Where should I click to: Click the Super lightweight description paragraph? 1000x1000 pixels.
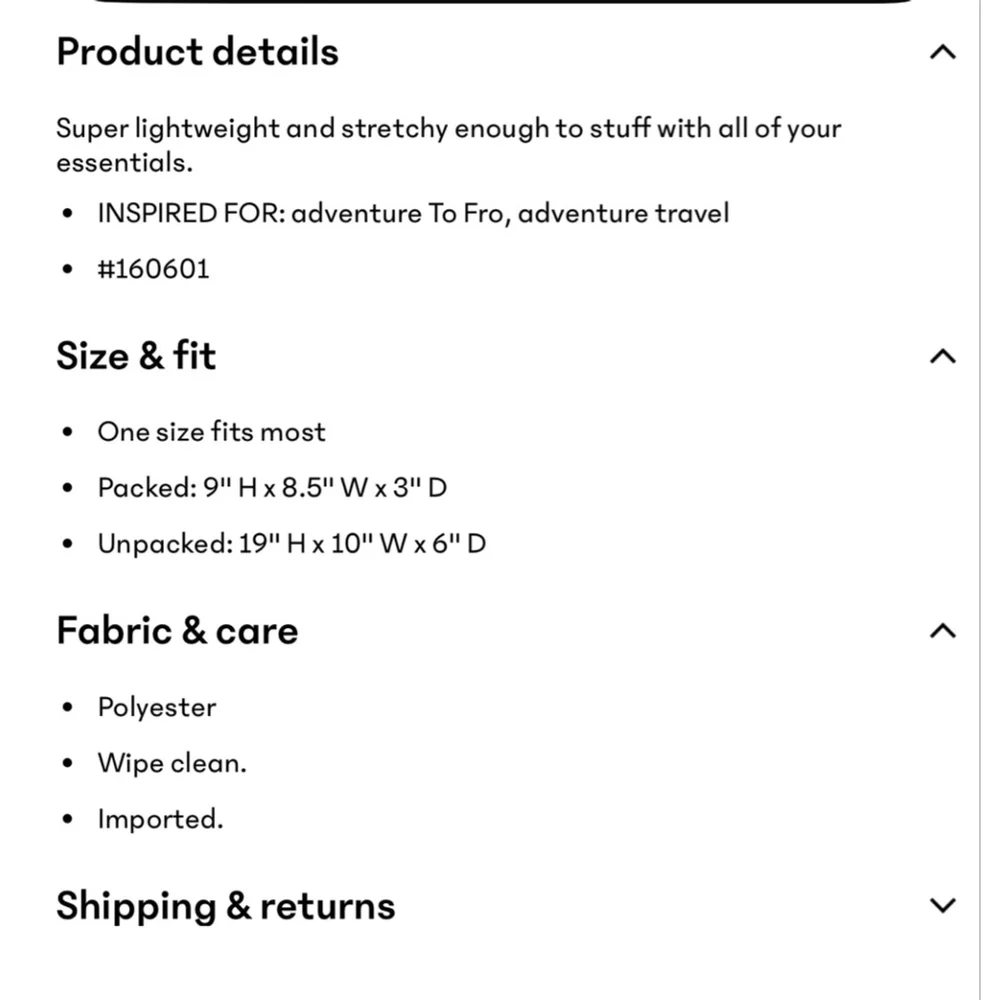[x=449, y=145]
